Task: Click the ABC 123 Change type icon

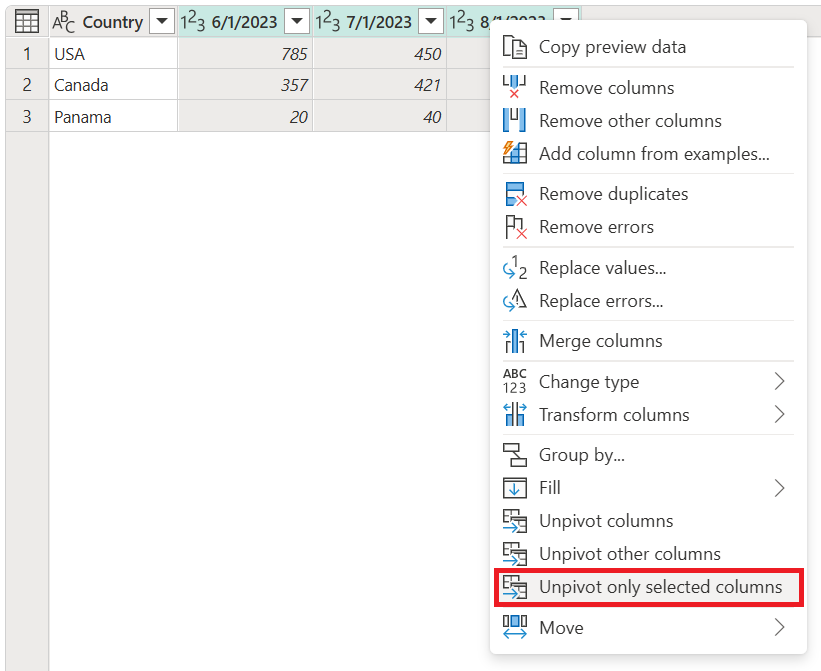Action: pos(514,381)
